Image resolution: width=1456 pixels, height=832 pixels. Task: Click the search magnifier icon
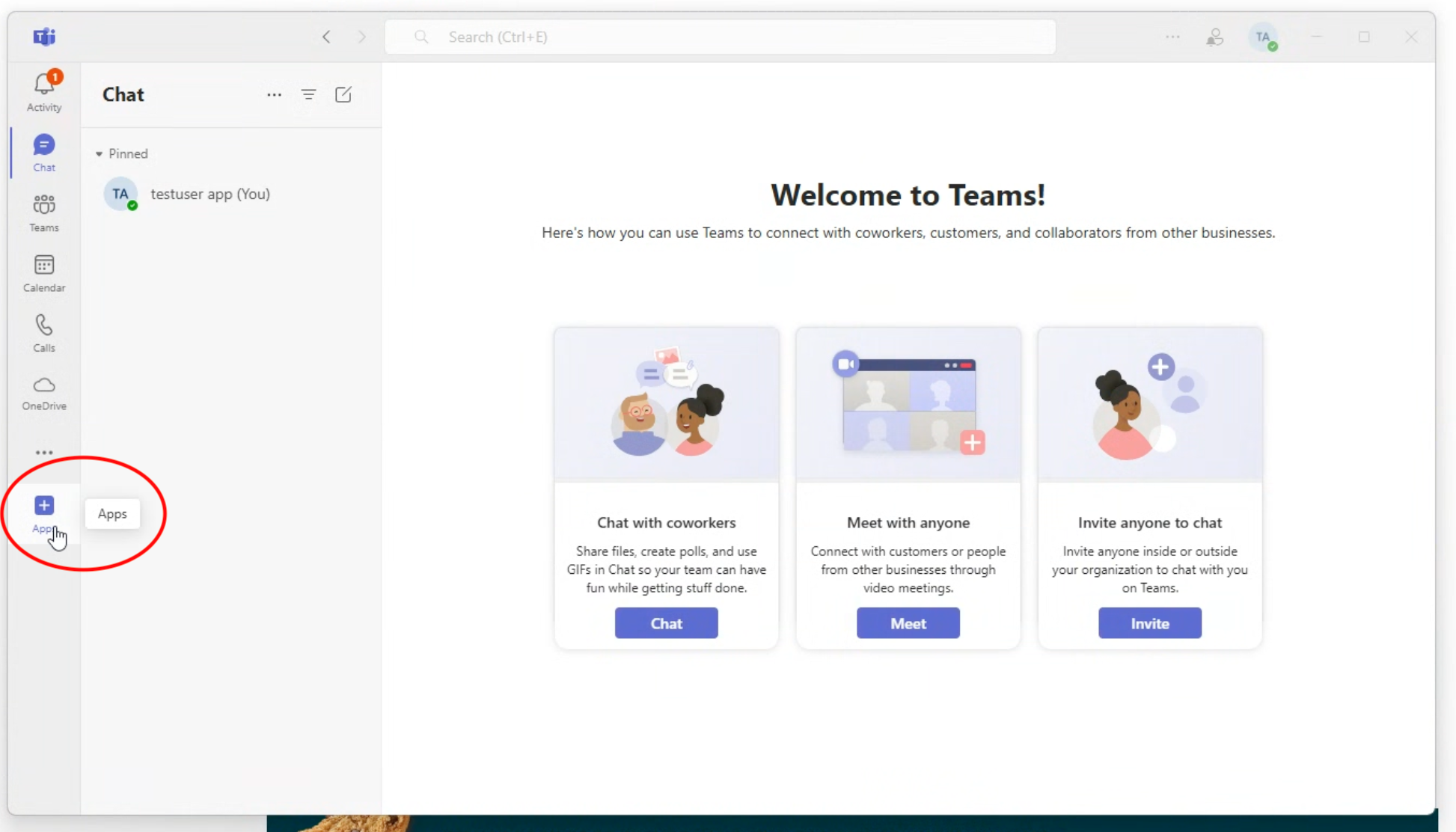[421, 37]
